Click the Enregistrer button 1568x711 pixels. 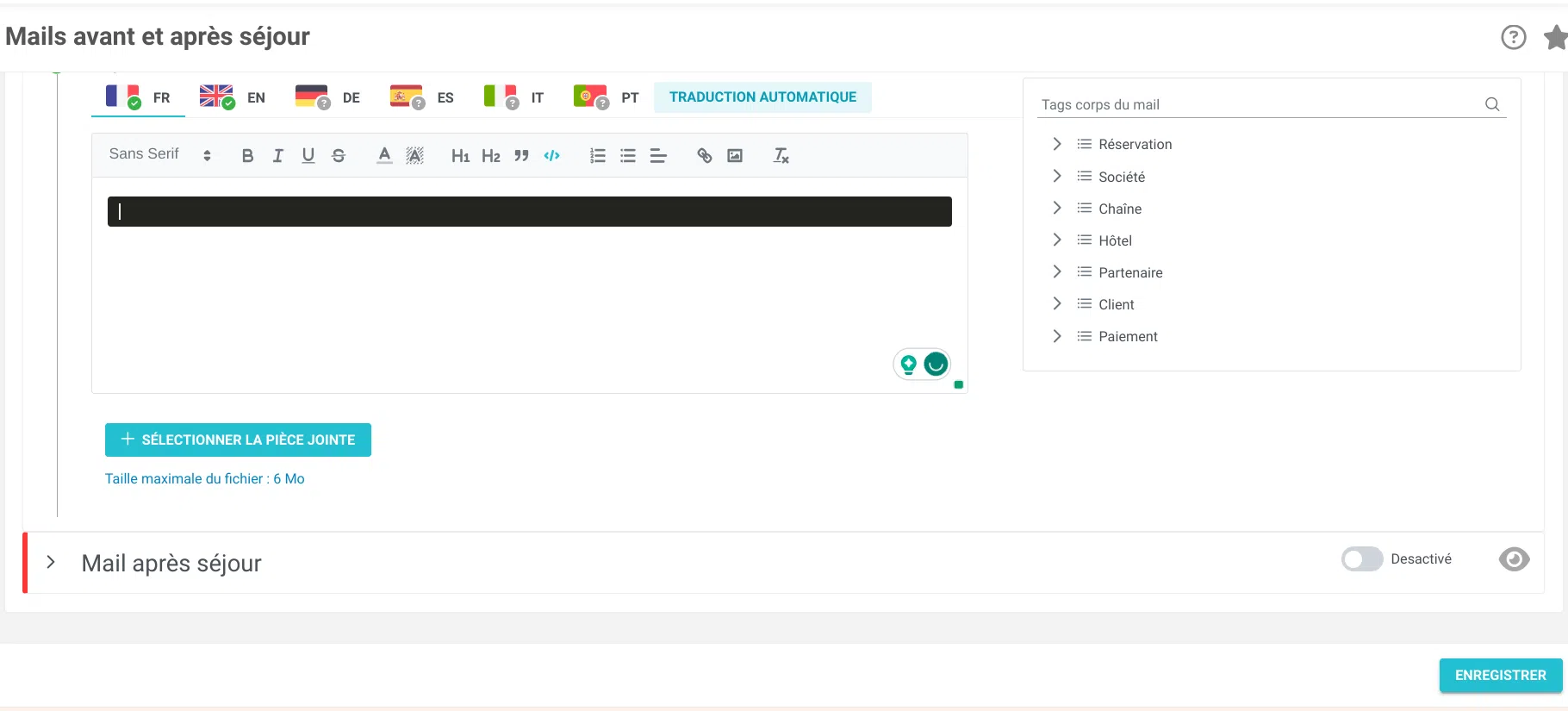[x=1500, y=675]
